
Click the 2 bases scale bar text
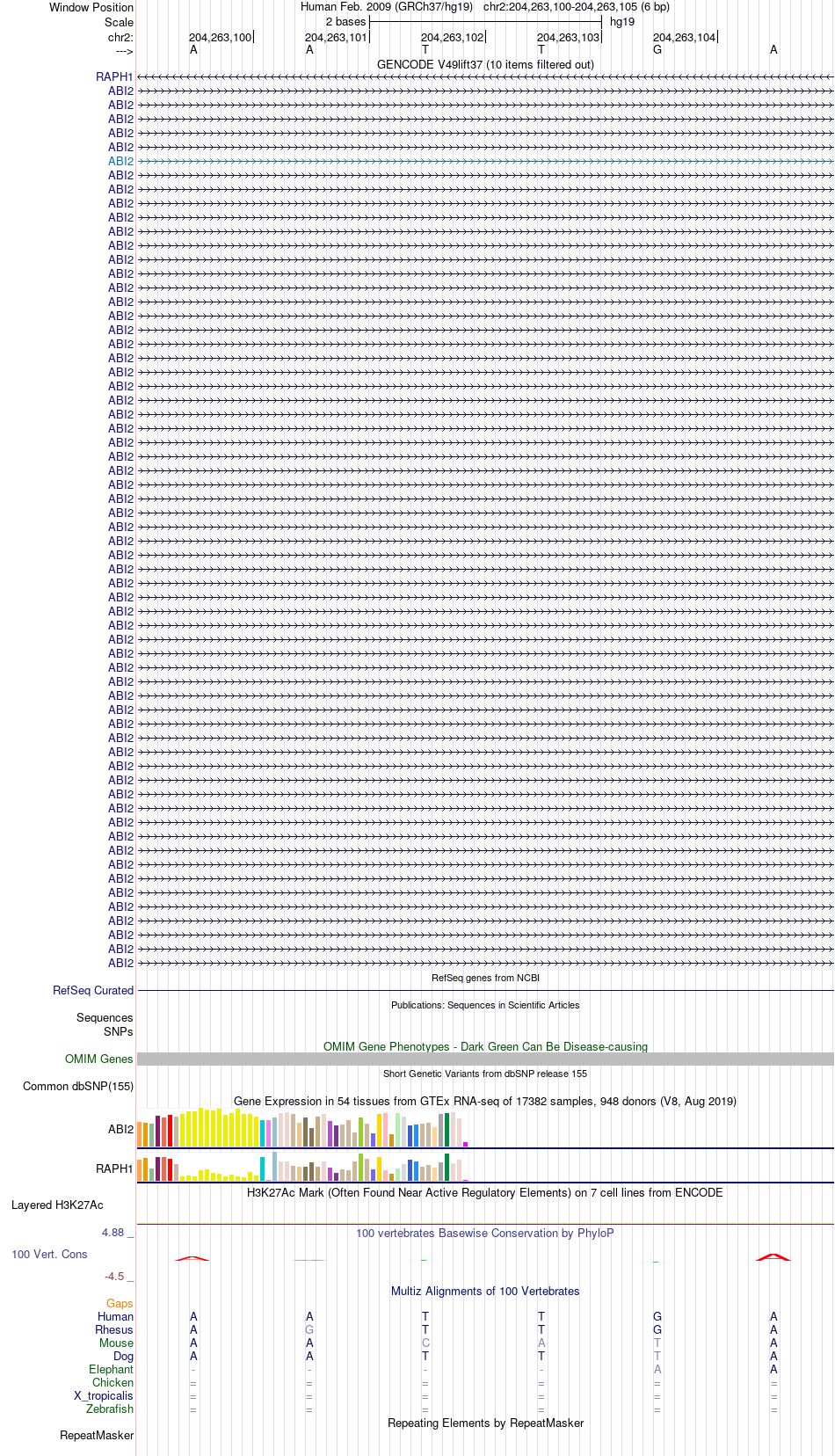(x=345, y=22)
